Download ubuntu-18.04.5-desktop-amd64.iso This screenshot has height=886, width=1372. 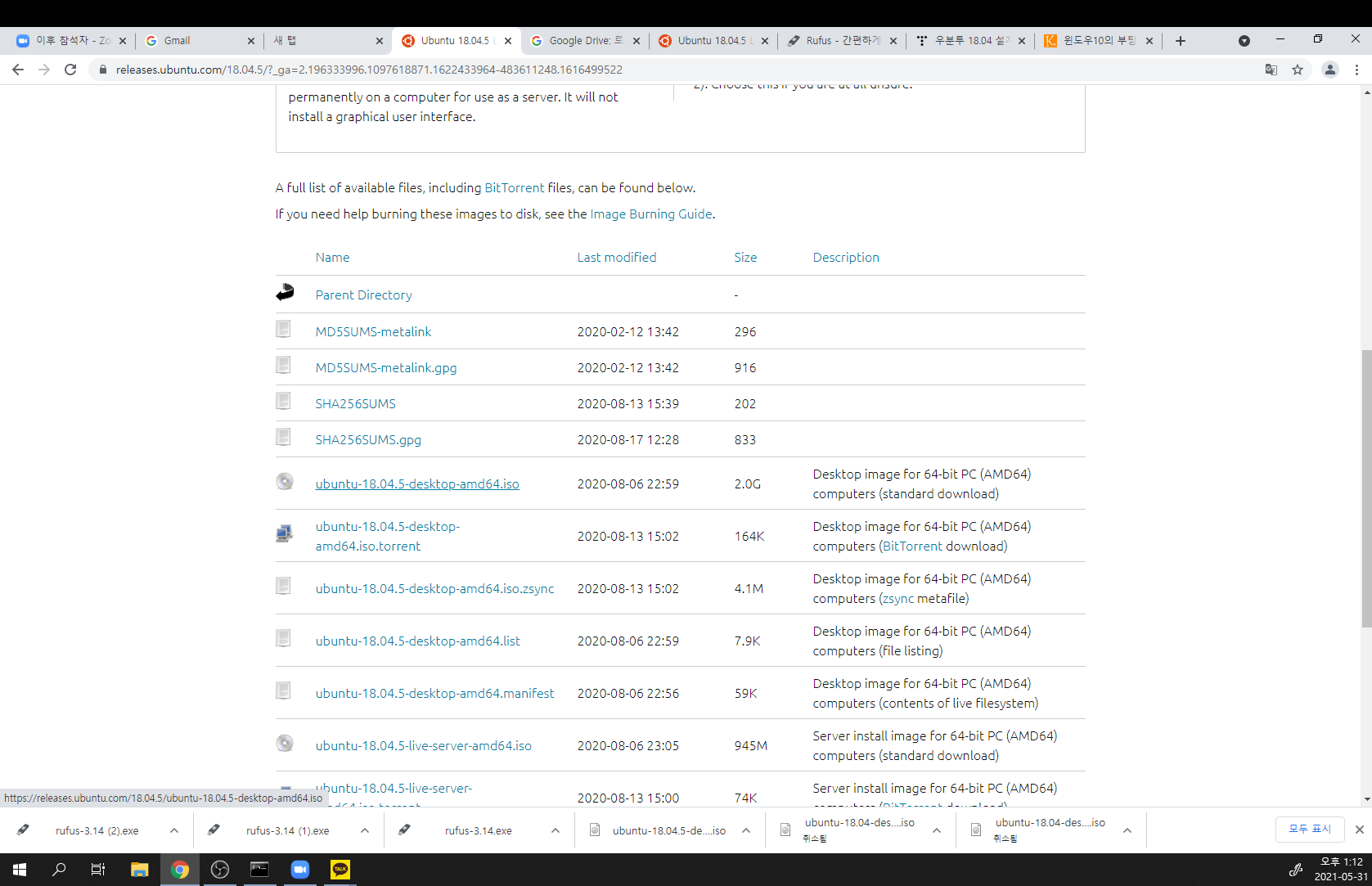coord(417,484)
